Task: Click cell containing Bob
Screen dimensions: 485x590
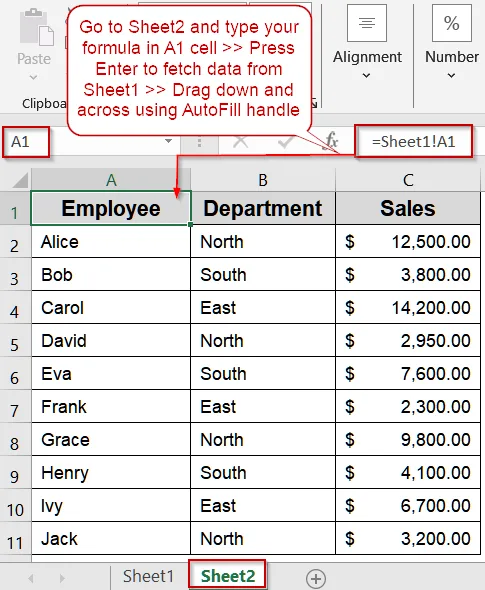Action: (x=111, y=274)
